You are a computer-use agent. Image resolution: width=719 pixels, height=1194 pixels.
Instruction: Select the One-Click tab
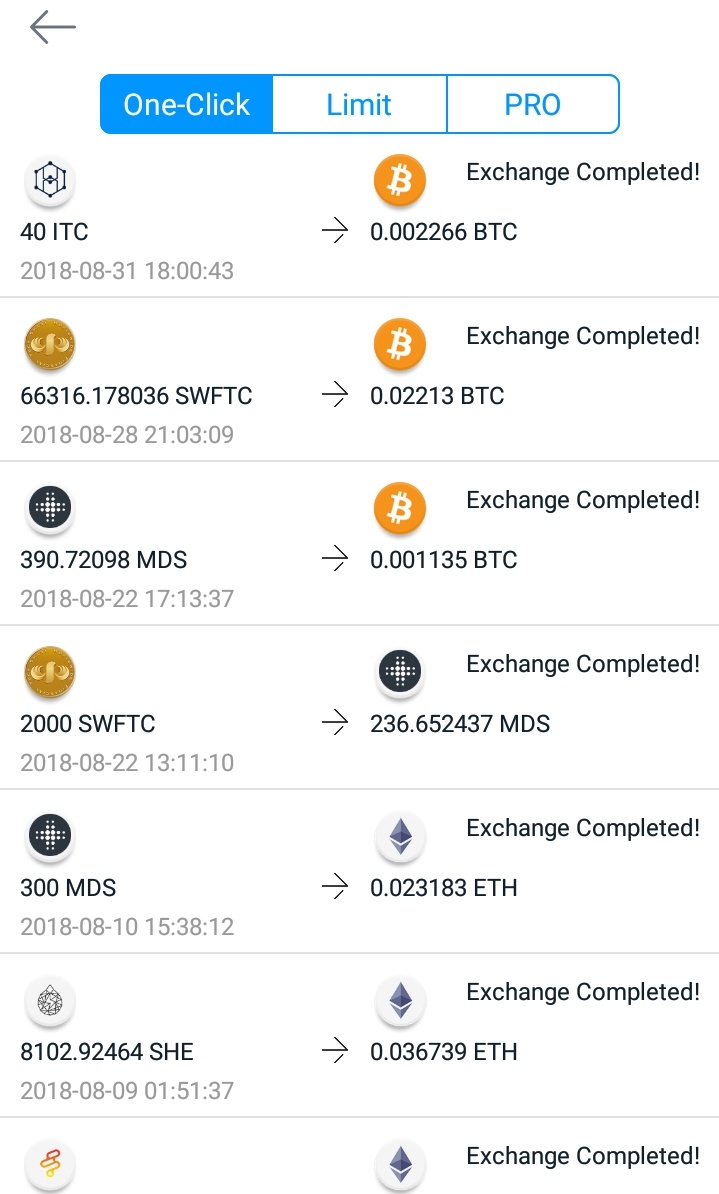[x=187, y=104]
